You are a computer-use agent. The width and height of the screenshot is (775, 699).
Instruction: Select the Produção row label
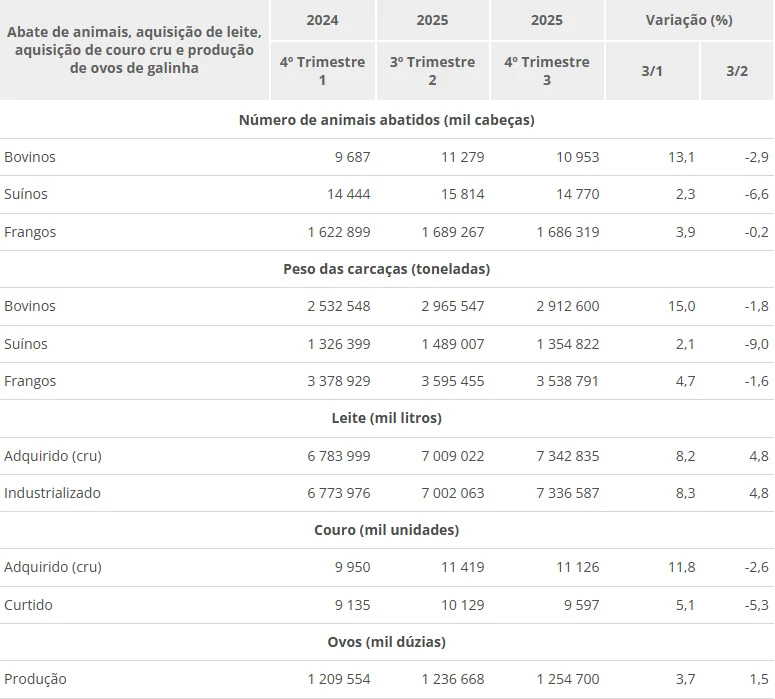click(36, 679)
